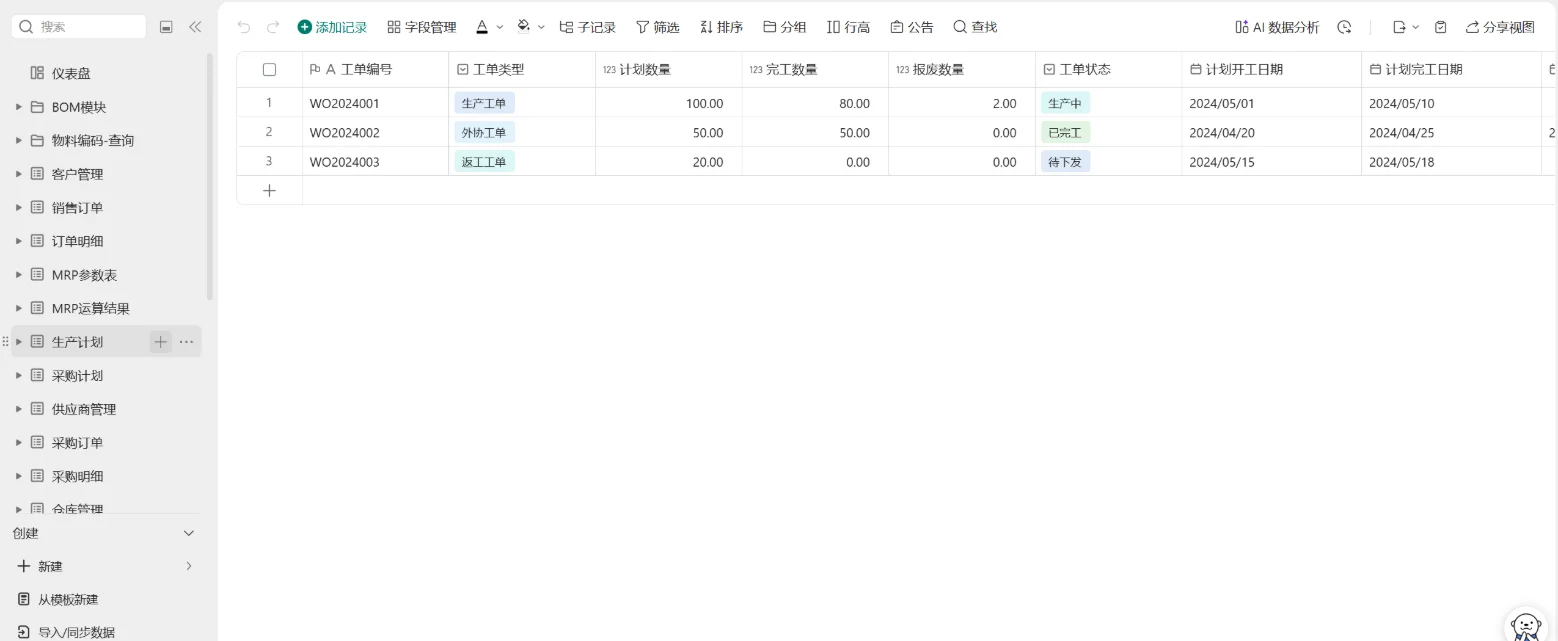The image size is (1558, 641).
Task: Open the 采购订单 table
Action: pos(77,443)
